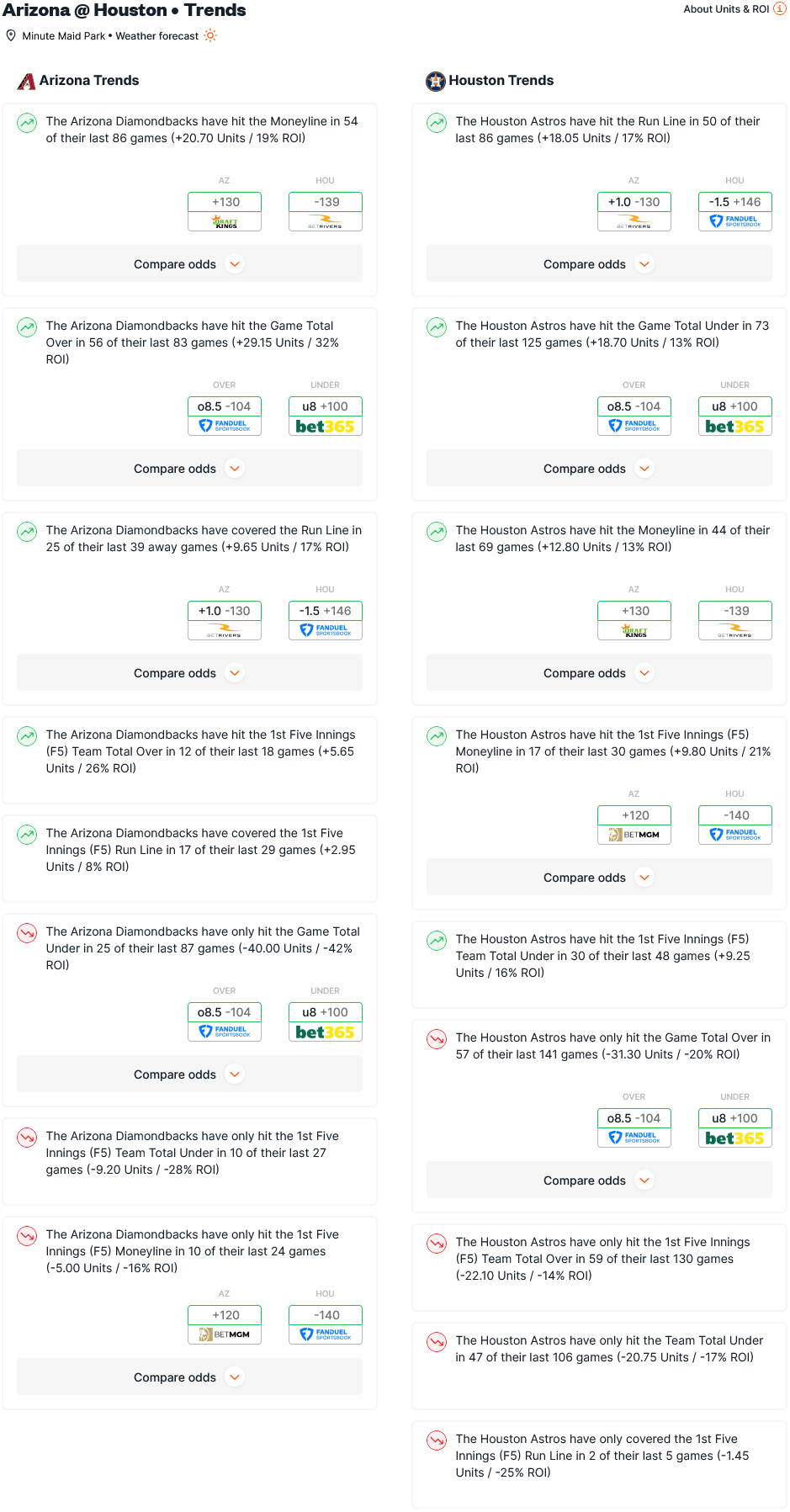Choose o8.5 -104 FanDuel odds in Houston Game Total Under card
This screenshot has height=1512, width=790.
634,415
